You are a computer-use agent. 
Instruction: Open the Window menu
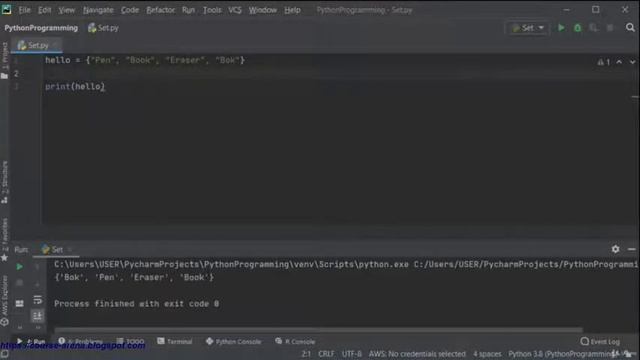tap(262, 10)
